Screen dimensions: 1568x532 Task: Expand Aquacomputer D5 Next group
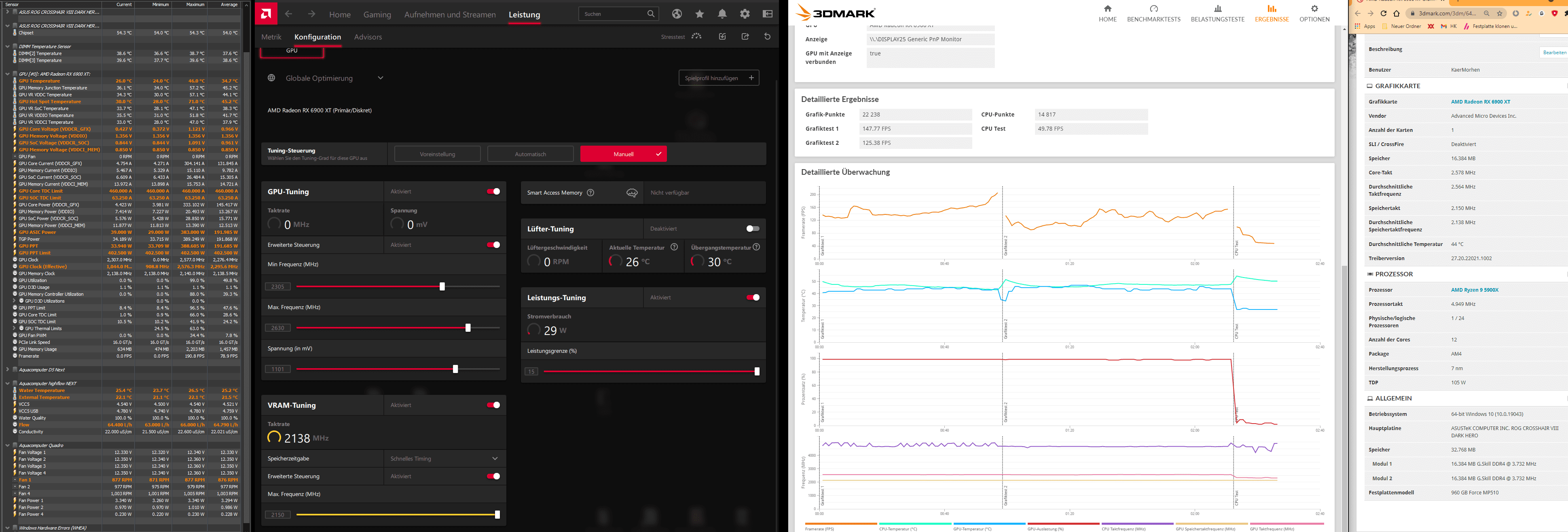[x=7, y=369]
